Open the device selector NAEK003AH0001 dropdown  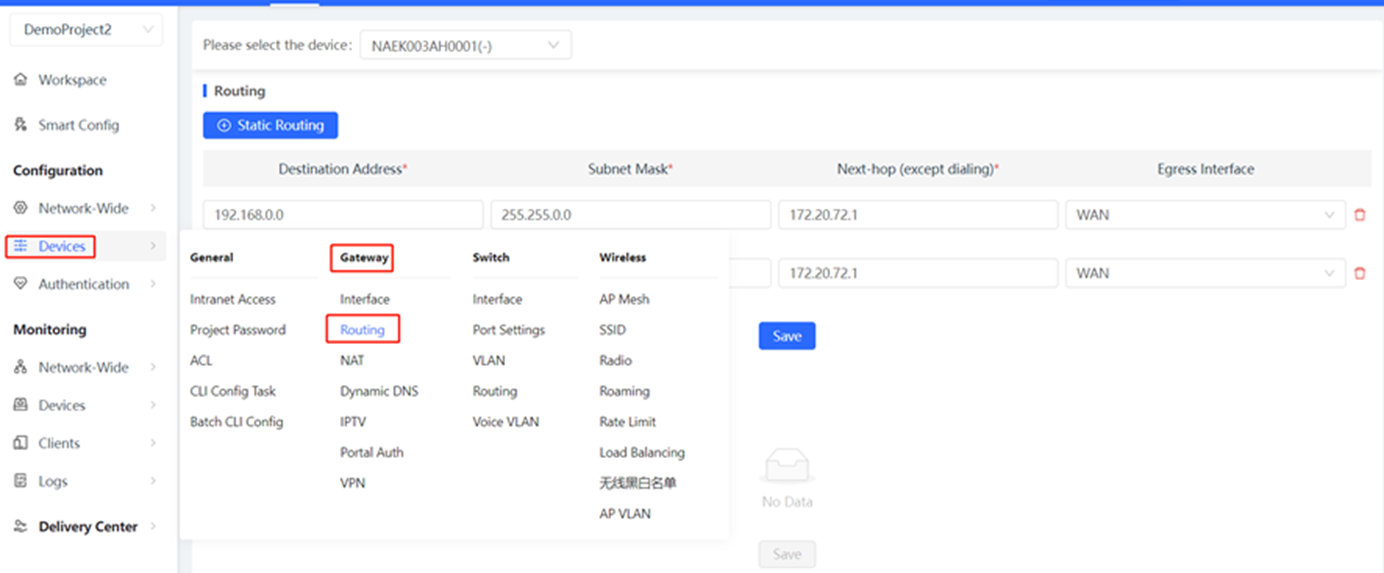point(465,46)
